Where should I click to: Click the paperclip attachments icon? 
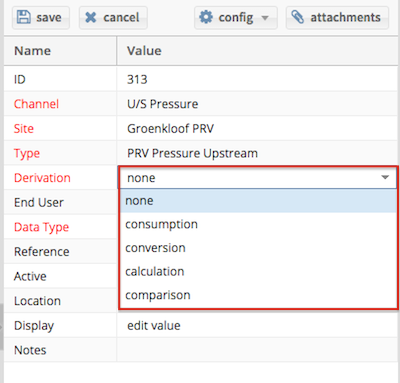(x=297, y=17)
